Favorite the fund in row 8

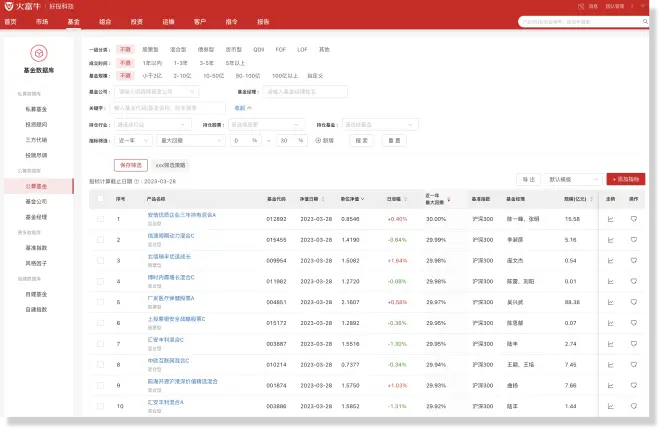pyautogui.click(x=633, y=364)
